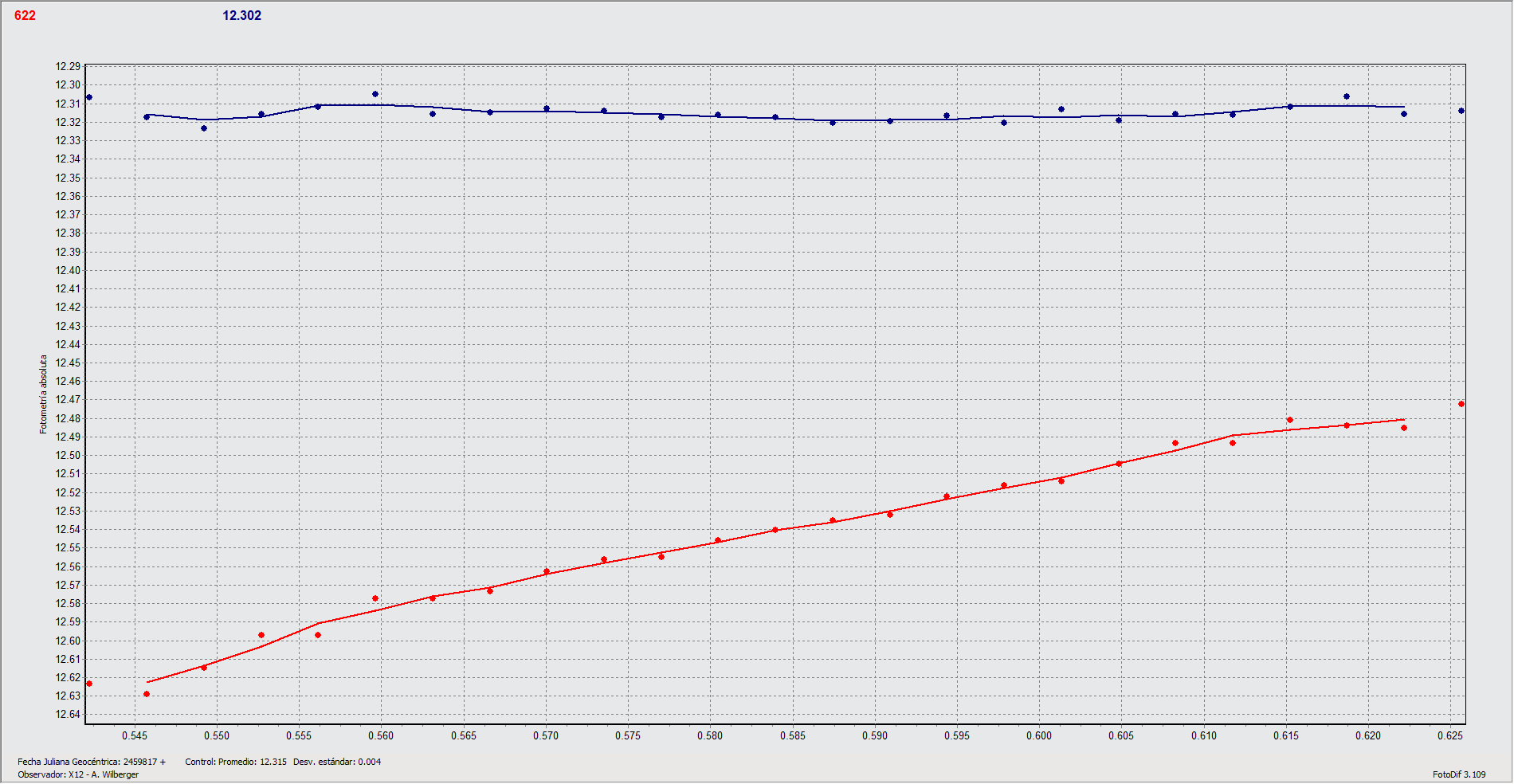Click the leftmost blue data point
Image resolution: width=1514 pixels, height=784 pixels.
click(89, 97)
